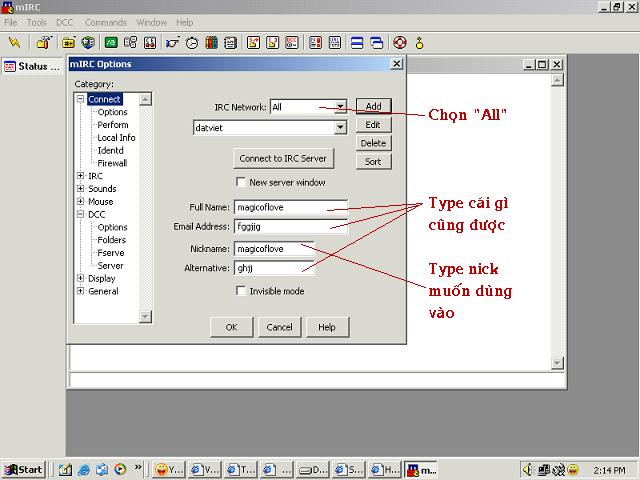Expand the Mouse tree node
The image size is (640, 480).
80,201
